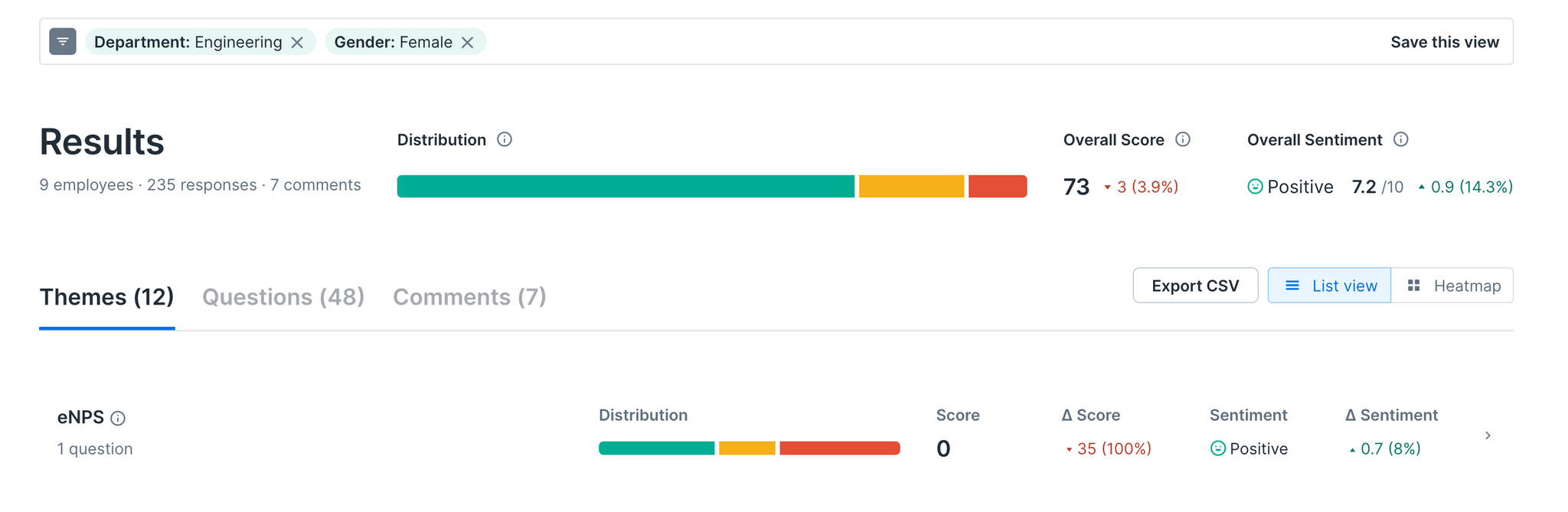Remove the Gender: Female filter
Viewport: 1568px width, 512px height.
[468, 43]
